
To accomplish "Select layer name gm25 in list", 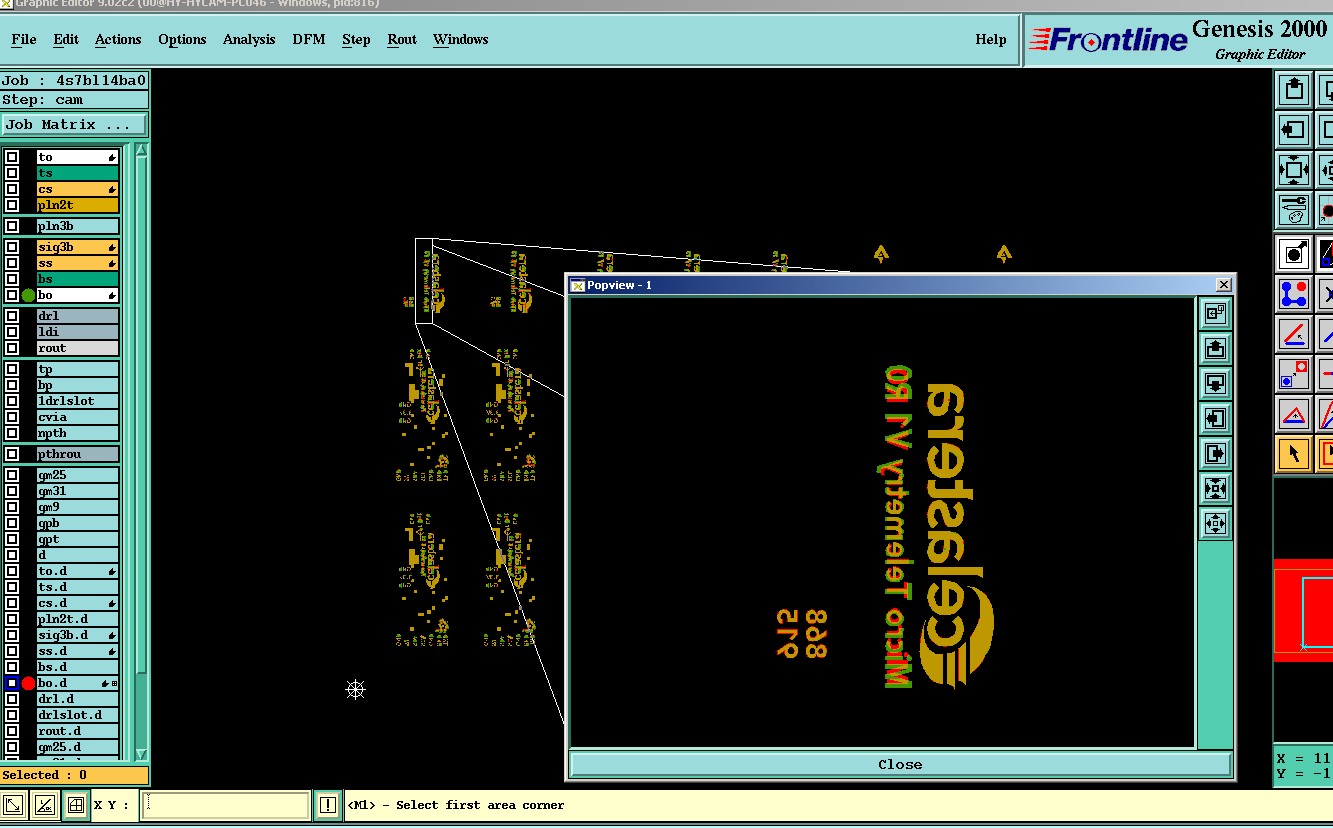I will click(x=78, y=475).
